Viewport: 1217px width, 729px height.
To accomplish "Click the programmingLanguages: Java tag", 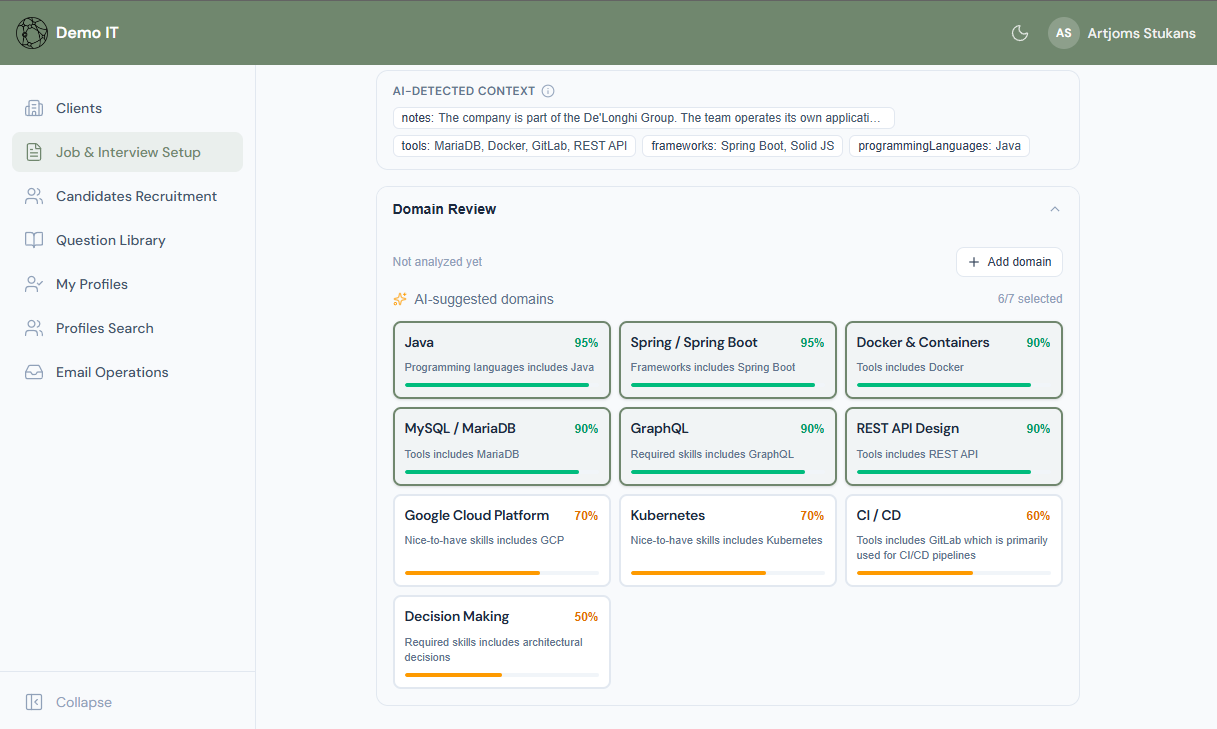I will coord(939,146).
